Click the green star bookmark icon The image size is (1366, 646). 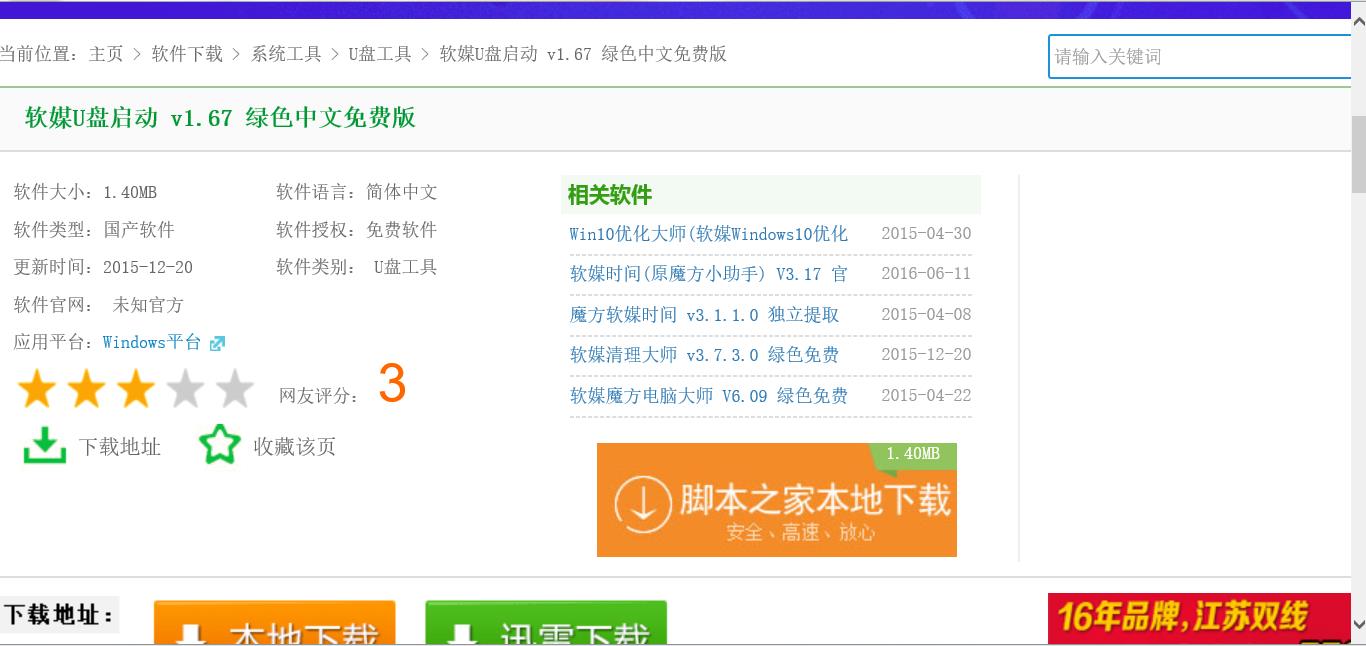tap(220, 445)
